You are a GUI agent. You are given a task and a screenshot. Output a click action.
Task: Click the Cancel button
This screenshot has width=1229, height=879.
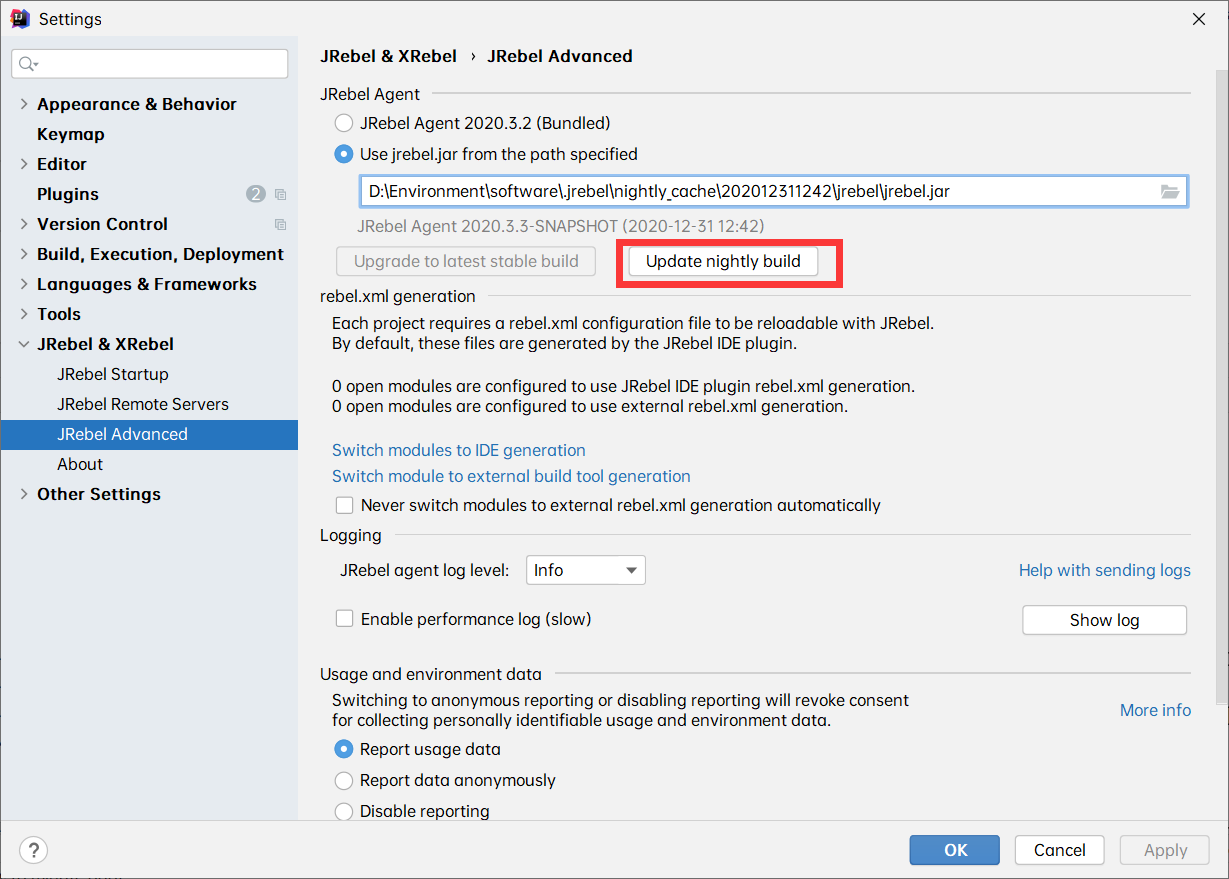(x=1059, y=850)
